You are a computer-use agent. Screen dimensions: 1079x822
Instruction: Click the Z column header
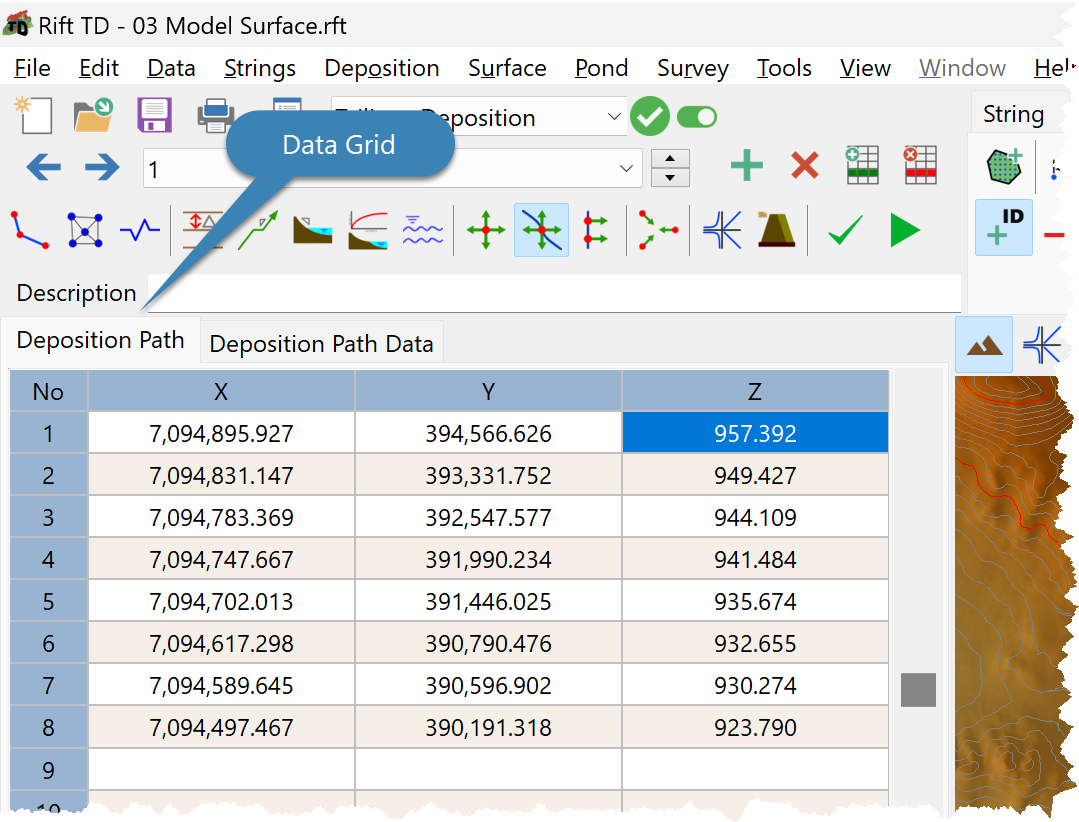coord(755,392)
